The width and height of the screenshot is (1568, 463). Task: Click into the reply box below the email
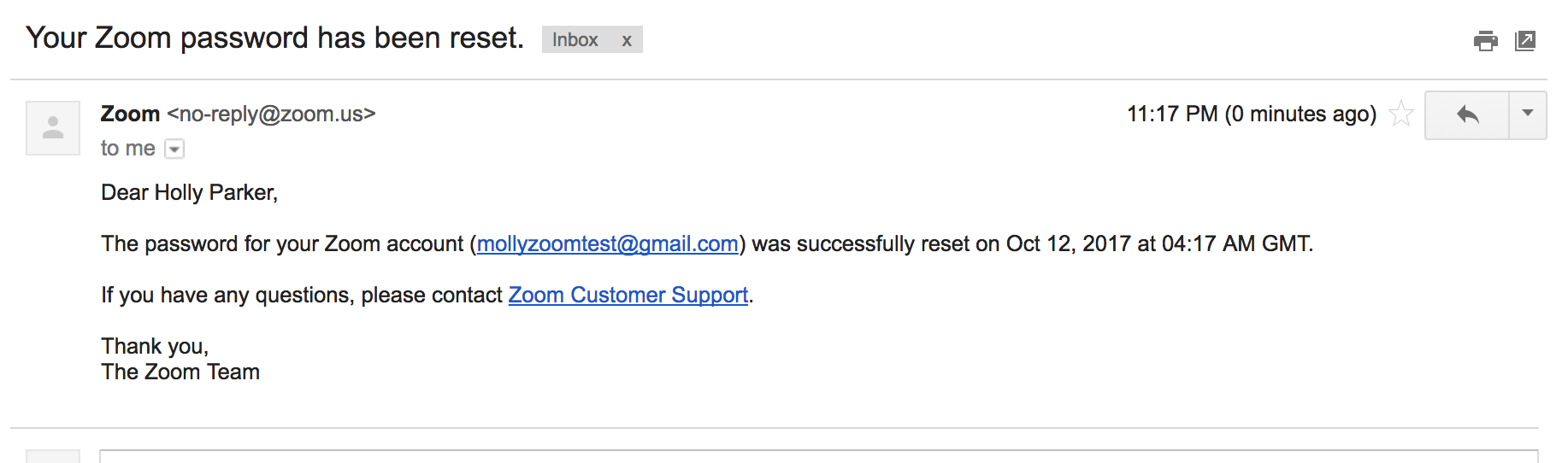point(817,456)
